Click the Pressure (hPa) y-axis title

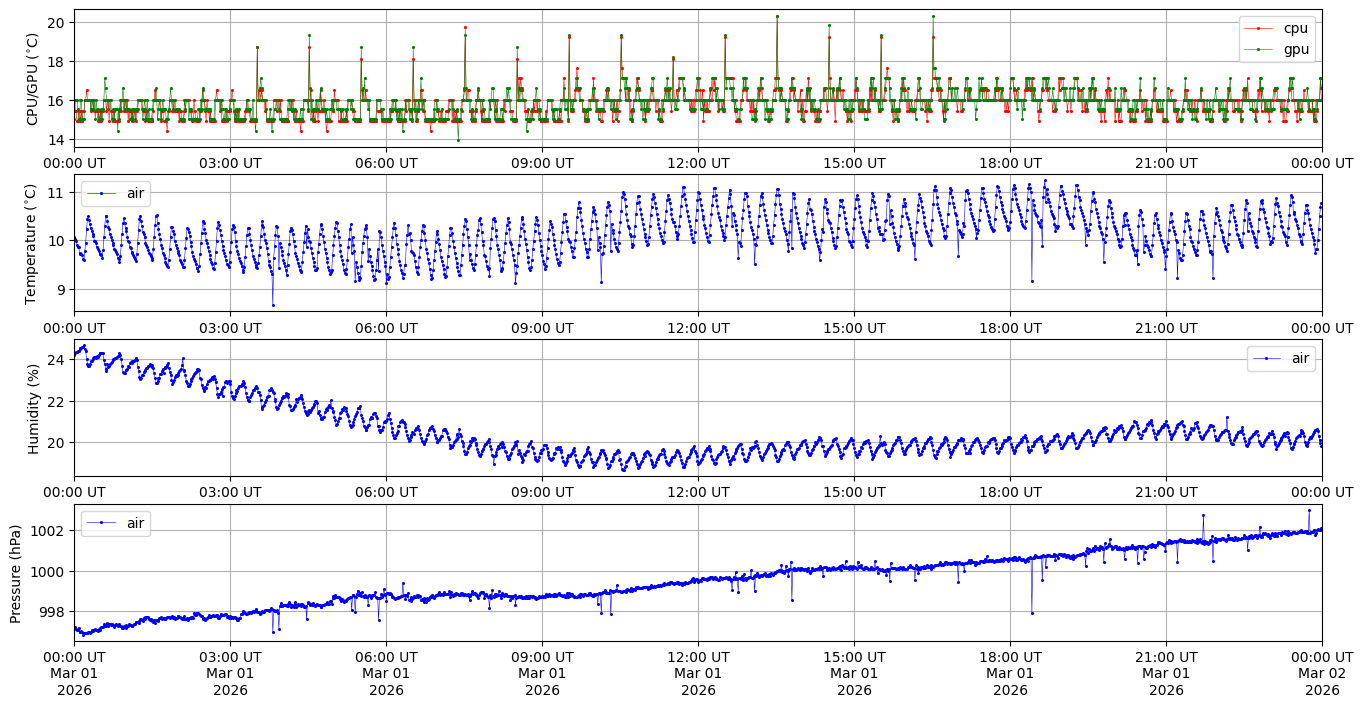click(x=15, y=572)
